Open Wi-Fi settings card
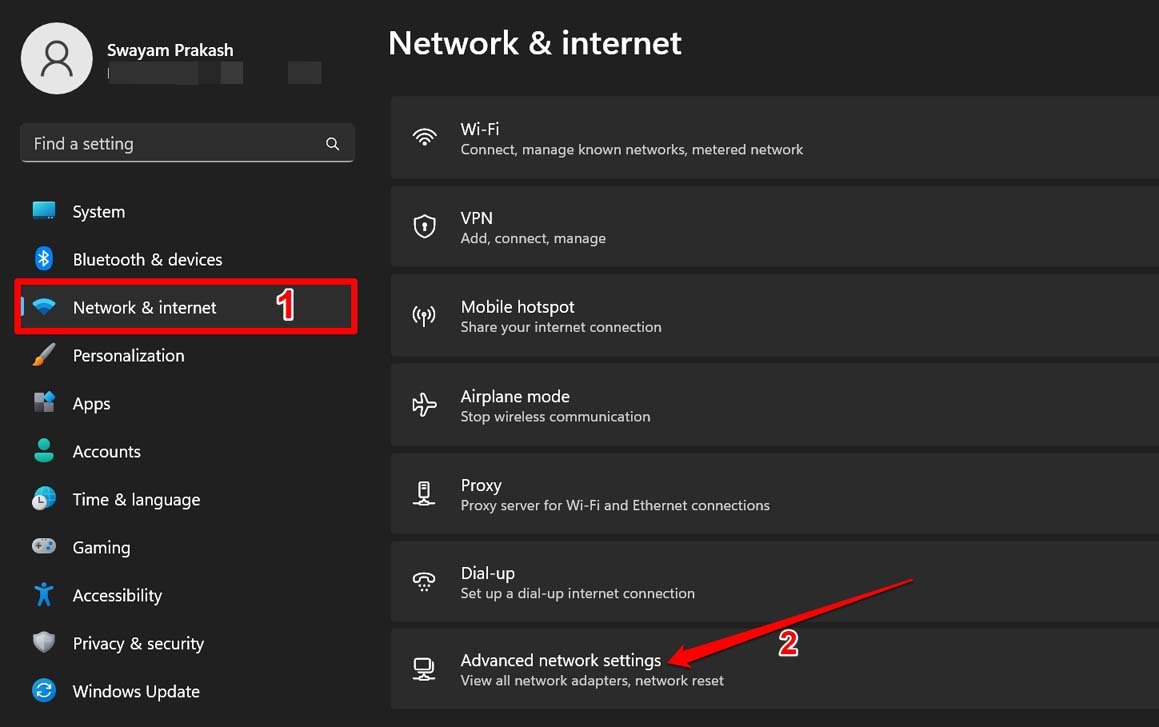This screenshot has height=727, width=1159. coord(774,138)
